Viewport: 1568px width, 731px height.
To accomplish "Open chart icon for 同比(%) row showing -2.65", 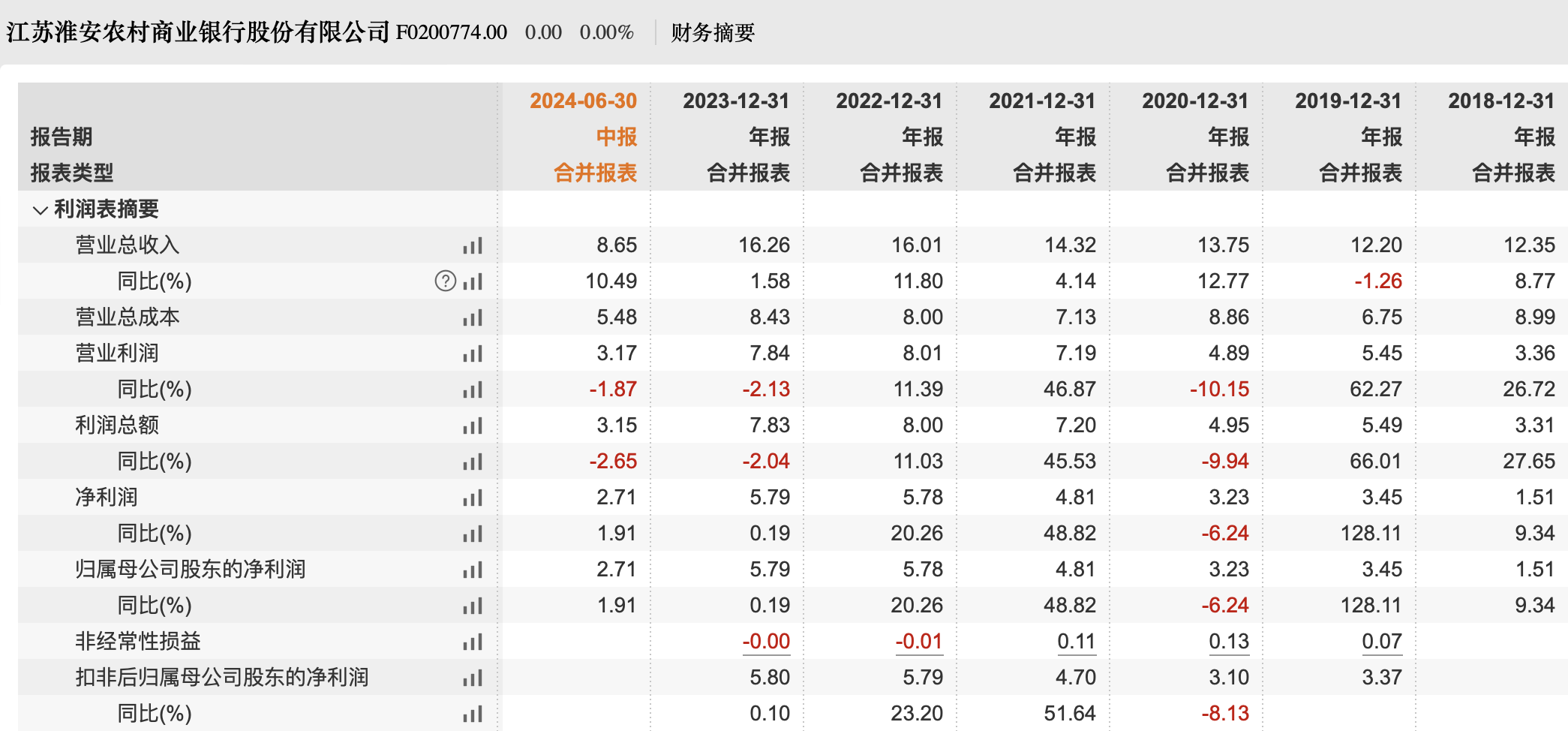I will coord(473,462).
